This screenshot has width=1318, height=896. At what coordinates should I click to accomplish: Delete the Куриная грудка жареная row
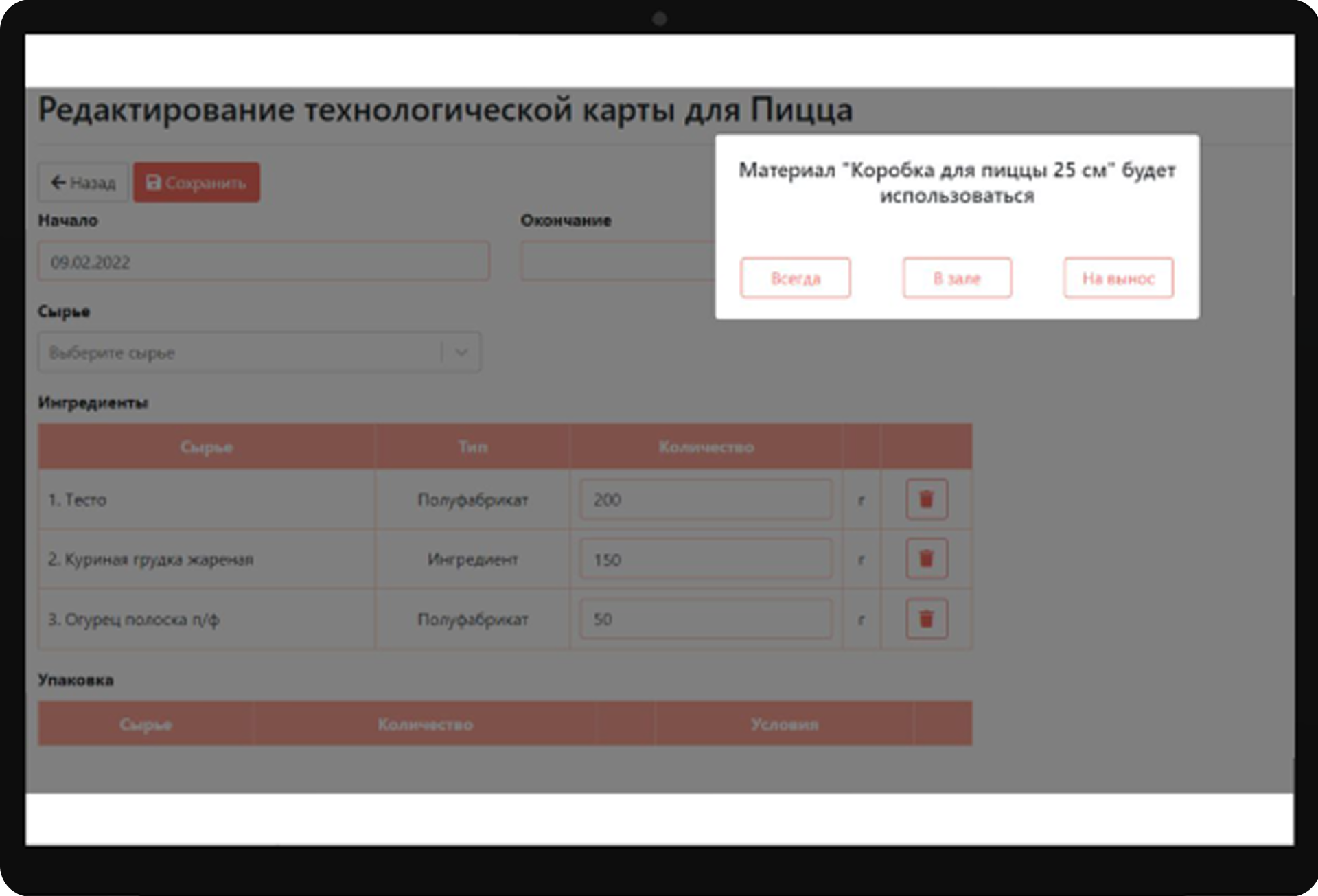(x=926, y=559)
